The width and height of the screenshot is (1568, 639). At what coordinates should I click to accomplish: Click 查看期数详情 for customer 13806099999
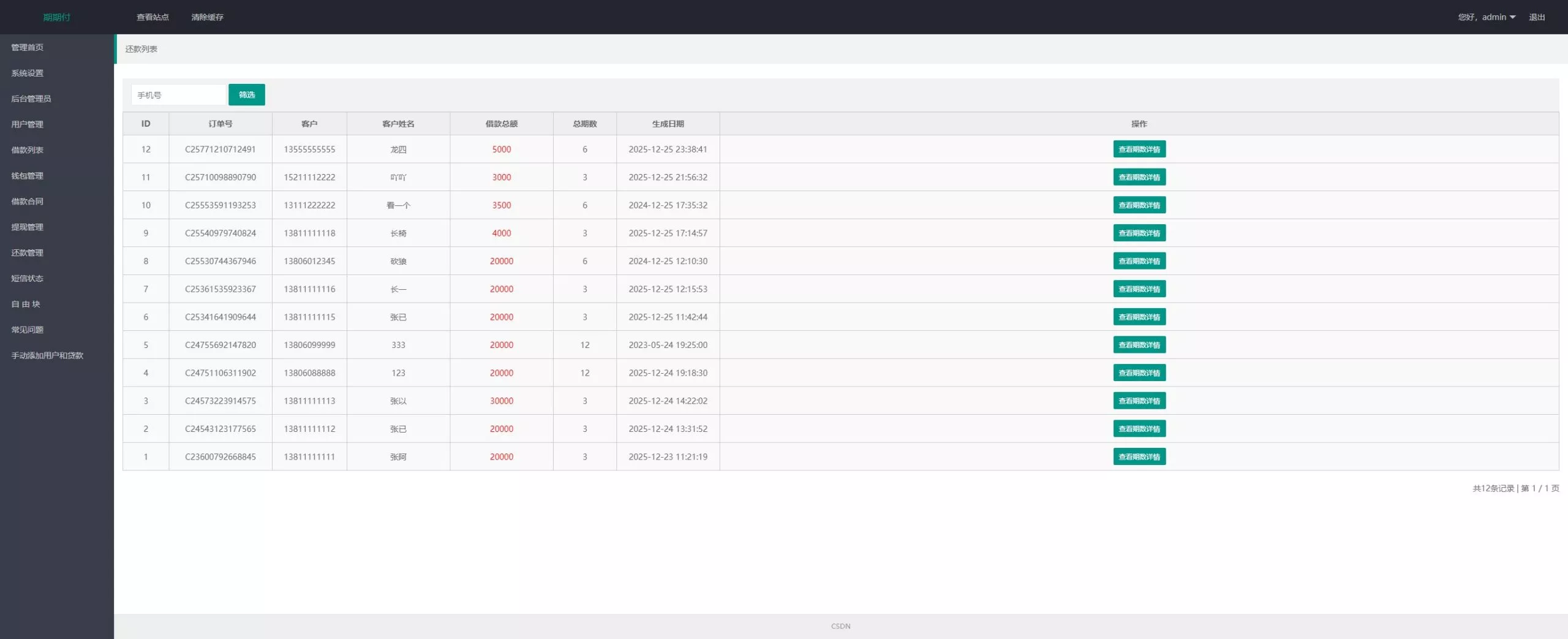pyautogui.click(x=1139, y=345)
